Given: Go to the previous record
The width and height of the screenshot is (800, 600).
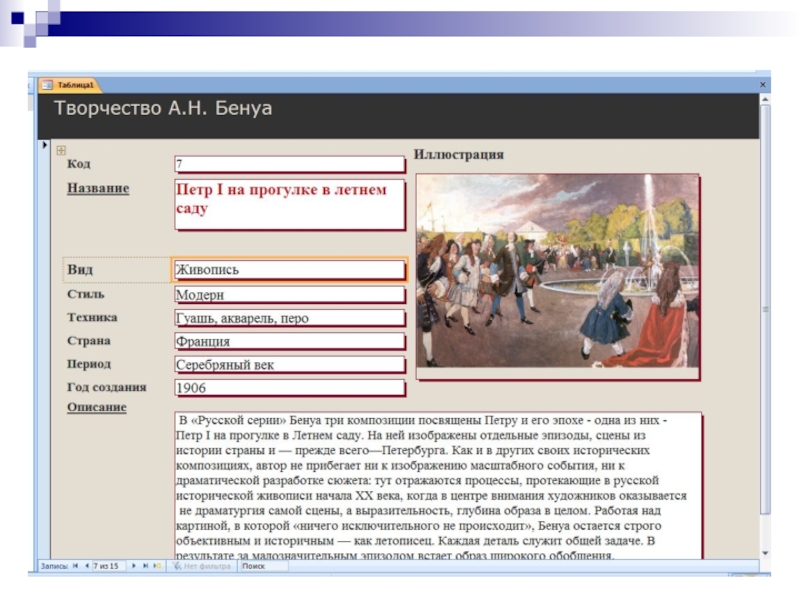Looking at the screenshot, I should tap(87, 566).
